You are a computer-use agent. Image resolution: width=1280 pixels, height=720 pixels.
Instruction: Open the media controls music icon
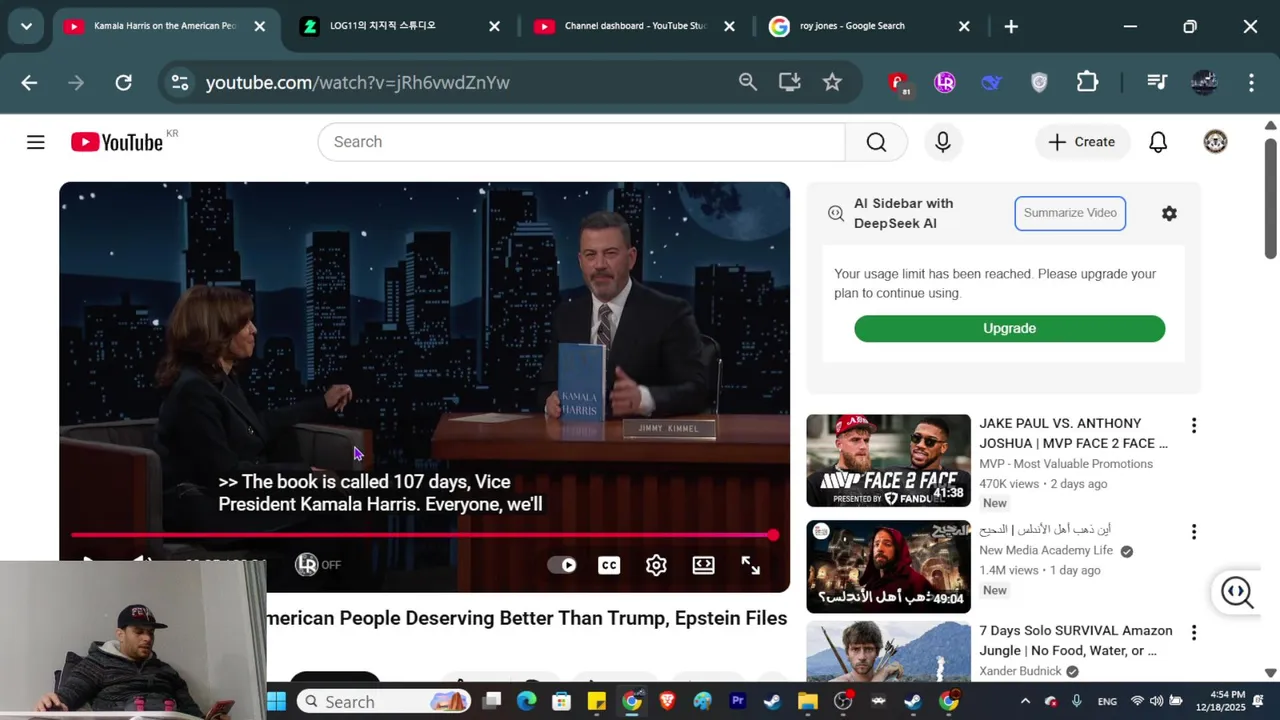pos(1157,82)
